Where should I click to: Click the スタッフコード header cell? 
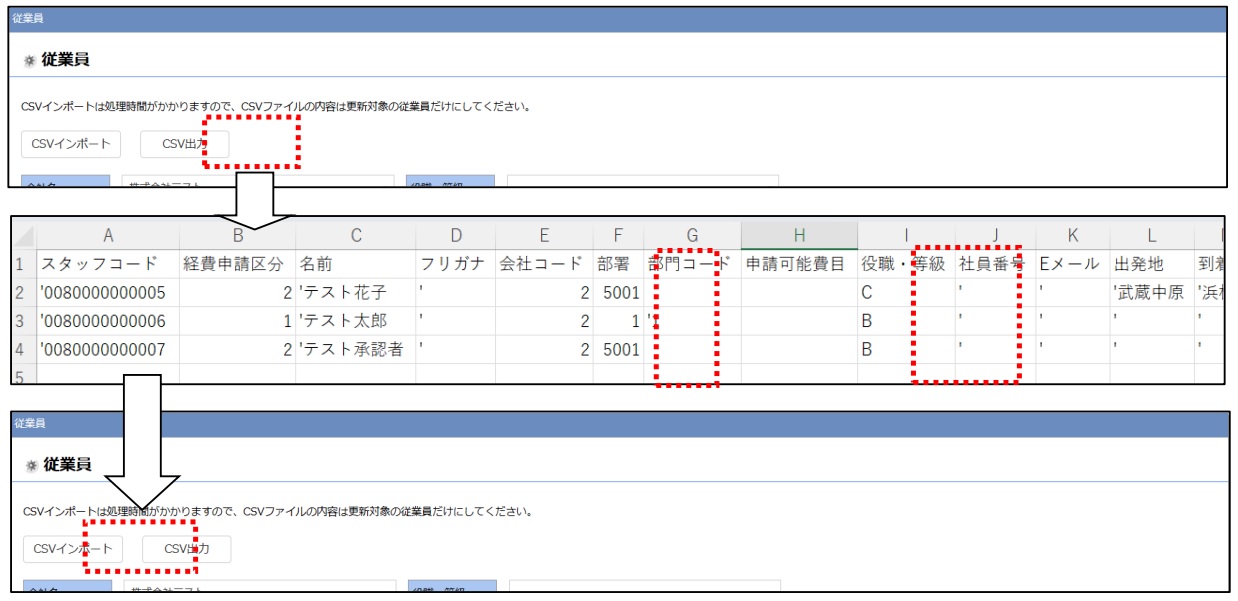[x=107, y=264]
